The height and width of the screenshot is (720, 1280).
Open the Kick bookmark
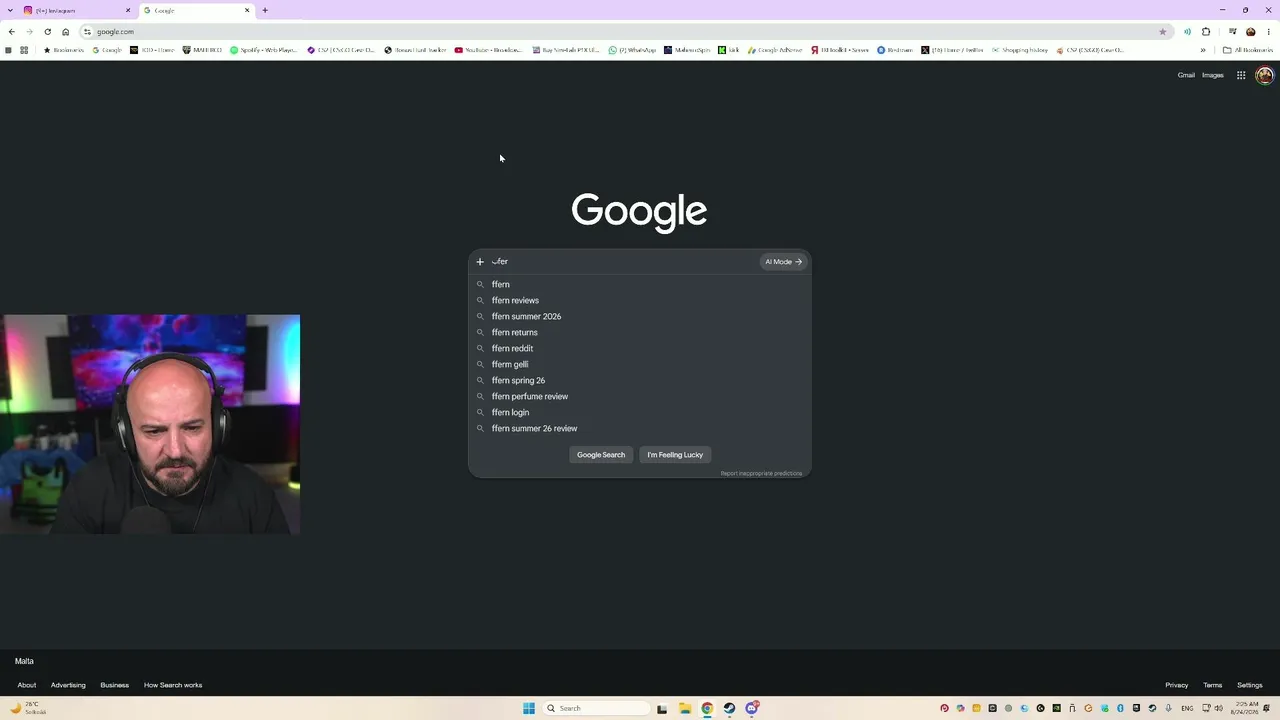(x=729, y=50)
